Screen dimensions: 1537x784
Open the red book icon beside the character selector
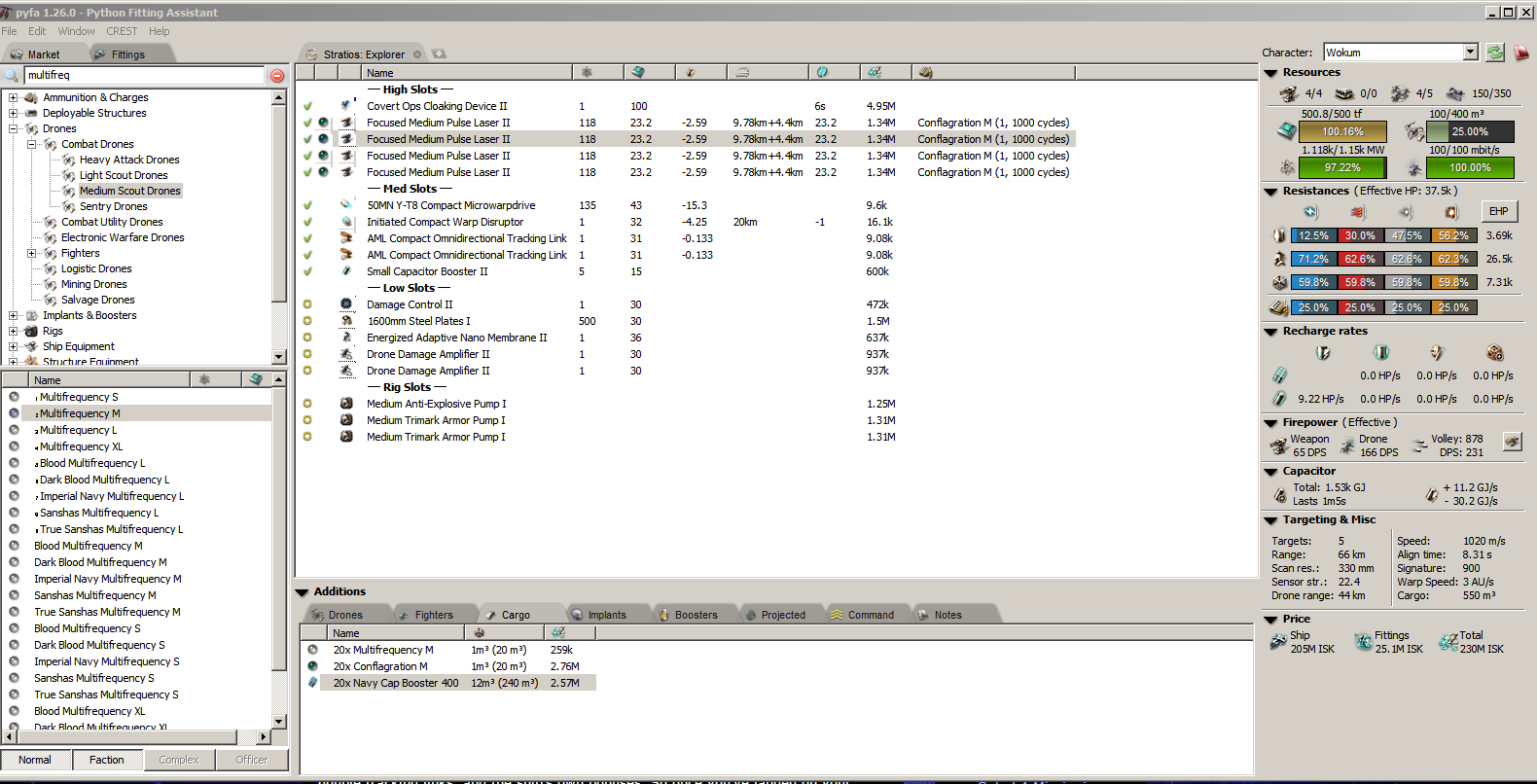[1521, 53]
